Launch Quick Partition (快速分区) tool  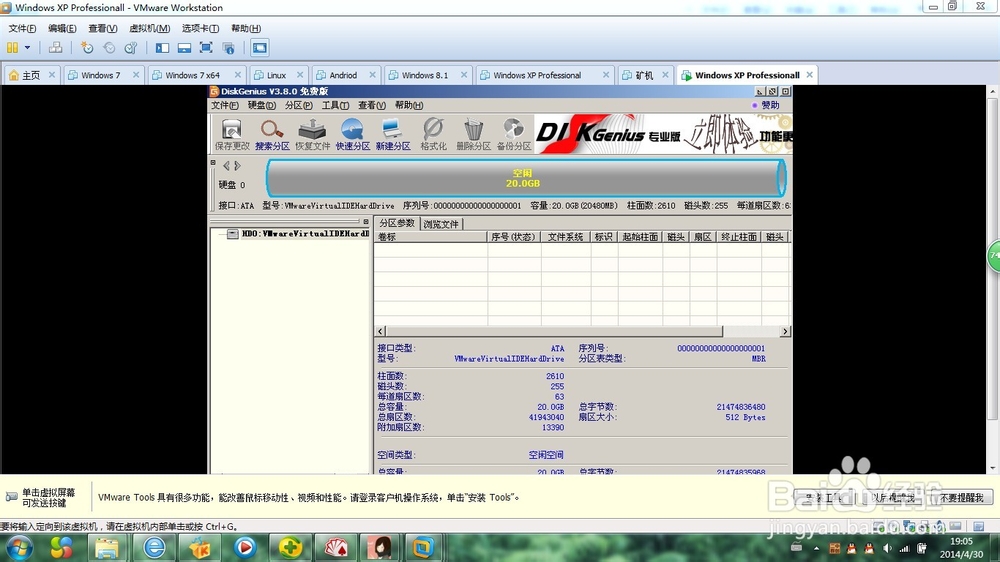pos(353,135)
